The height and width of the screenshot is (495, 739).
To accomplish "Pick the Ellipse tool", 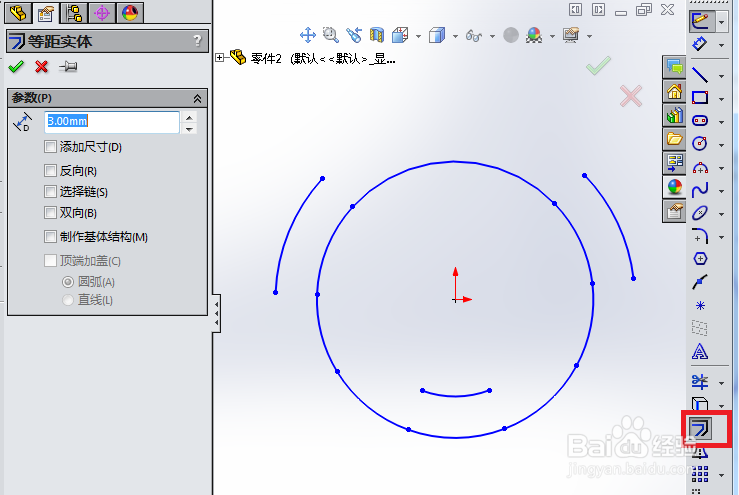I will tap(700, 213).
